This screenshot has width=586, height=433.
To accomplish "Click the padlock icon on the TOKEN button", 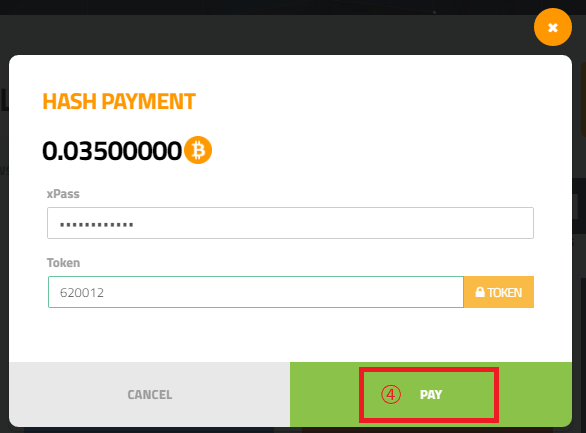I will click(x=480, y=292).
